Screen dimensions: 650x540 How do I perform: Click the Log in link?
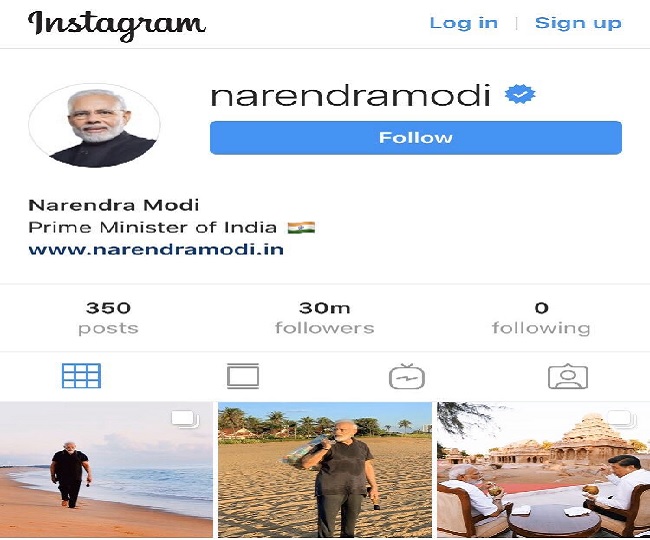coord(463,23)
